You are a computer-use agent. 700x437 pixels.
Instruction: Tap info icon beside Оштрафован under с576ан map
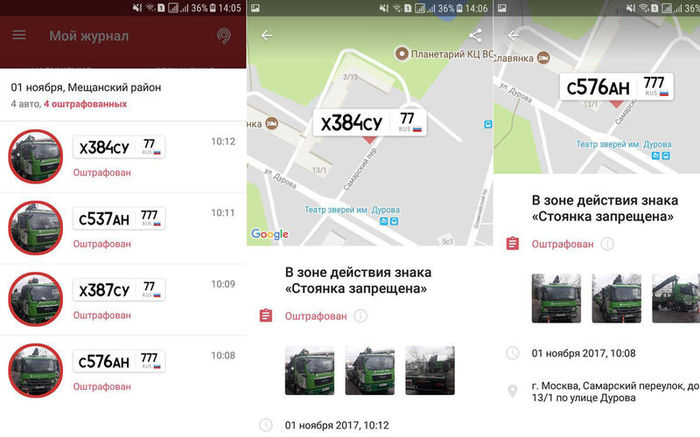(x=607, y=243)
